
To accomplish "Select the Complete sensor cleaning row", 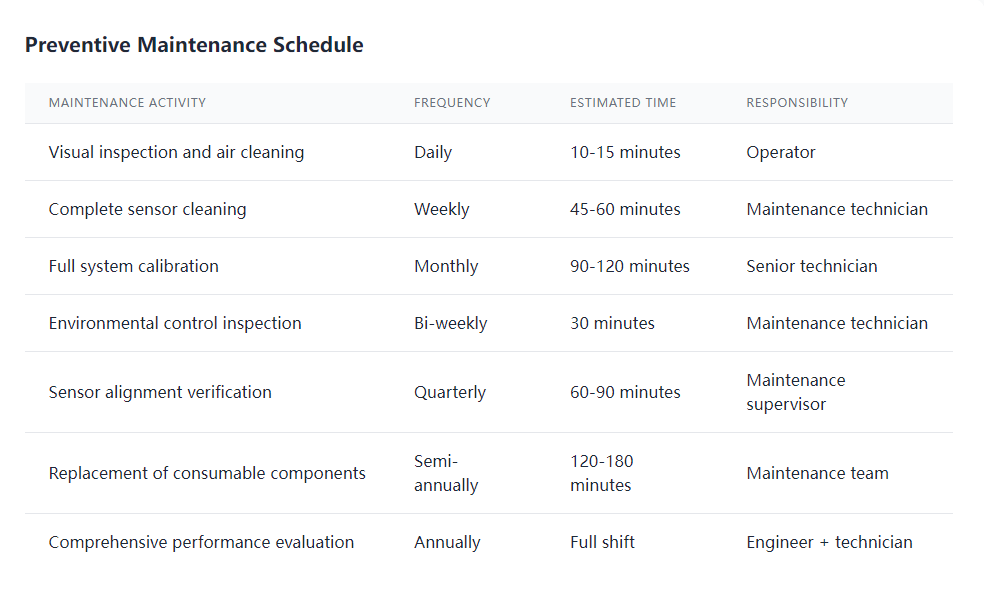I will pos(147,209).
